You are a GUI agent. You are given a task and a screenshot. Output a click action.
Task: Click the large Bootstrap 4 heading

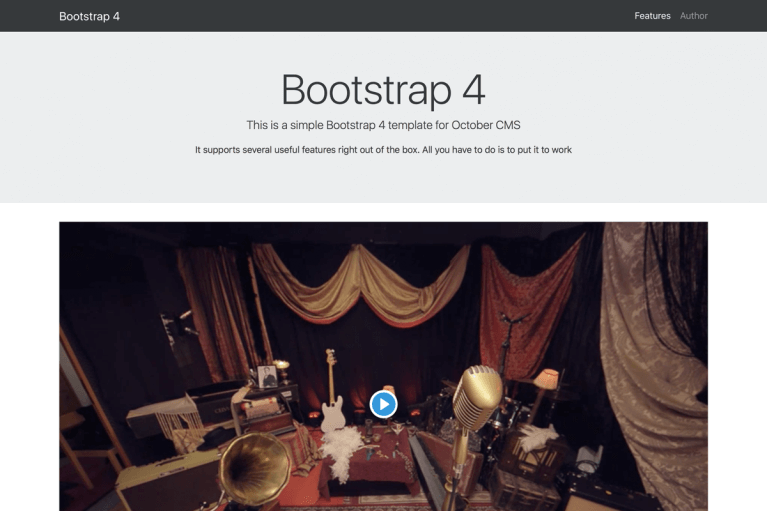pyautogui.click(x=384, y=89)
